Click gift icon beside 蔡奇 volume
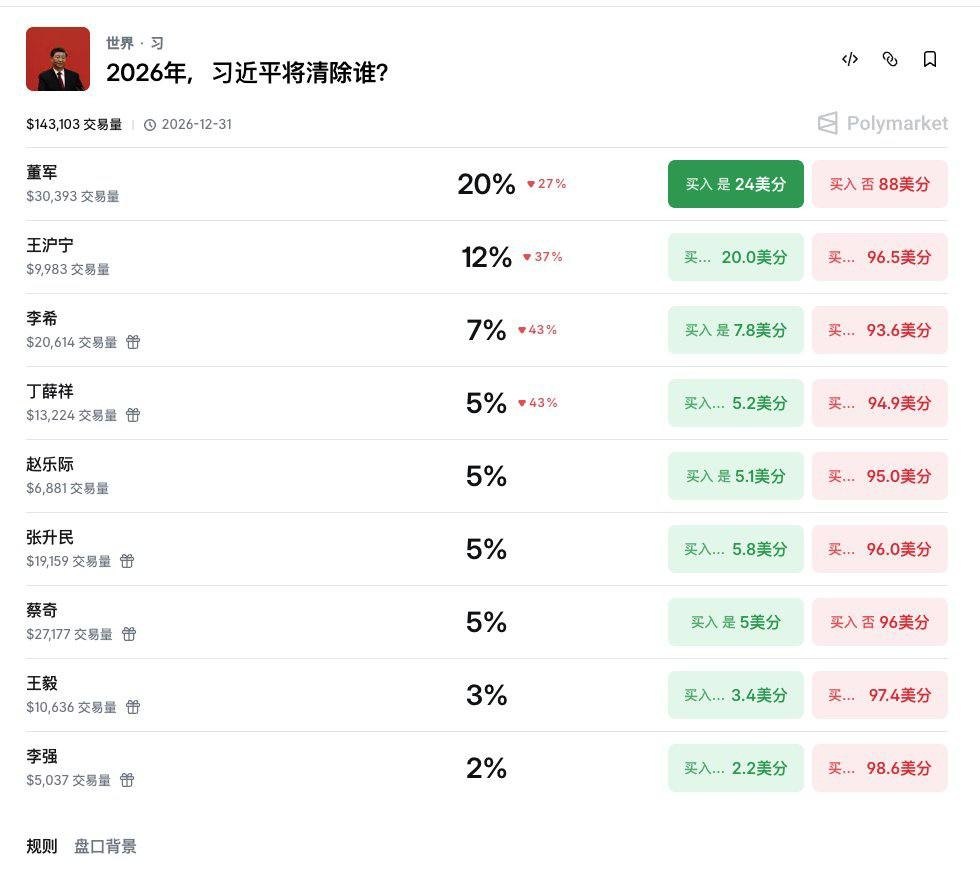The height and width of the screenshot is (870, 980). 129,634
